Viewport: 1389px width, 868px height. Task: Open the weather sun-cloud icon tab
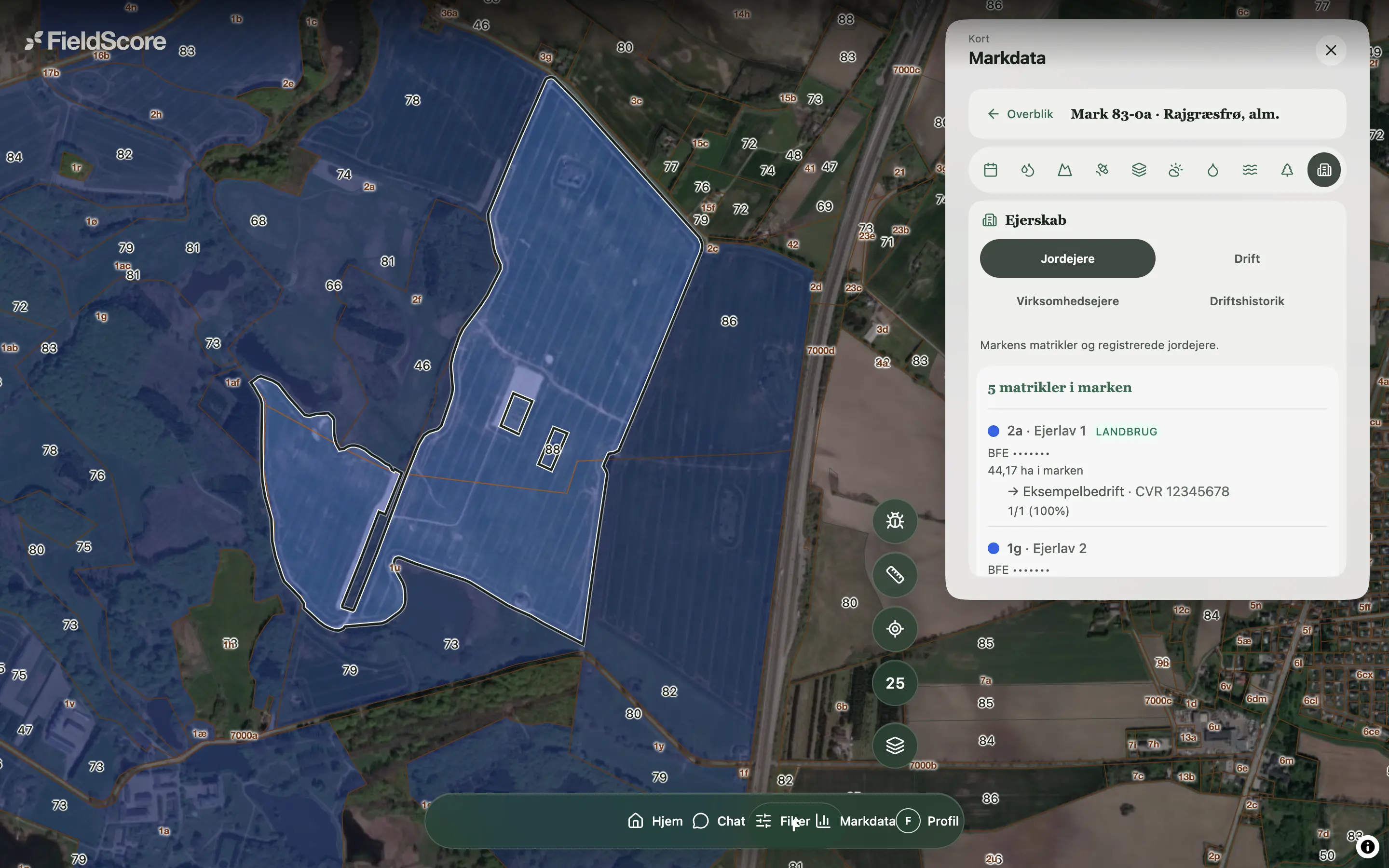click(x=1175, y=170)
